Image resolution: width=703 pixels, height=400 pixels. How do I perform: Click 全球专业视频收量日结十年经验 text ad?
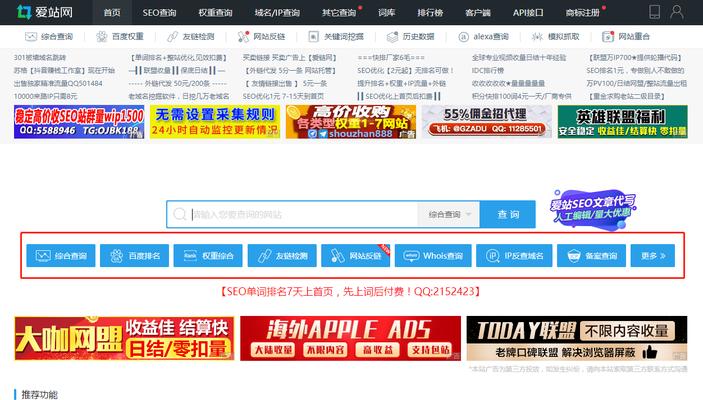point(519,58)
